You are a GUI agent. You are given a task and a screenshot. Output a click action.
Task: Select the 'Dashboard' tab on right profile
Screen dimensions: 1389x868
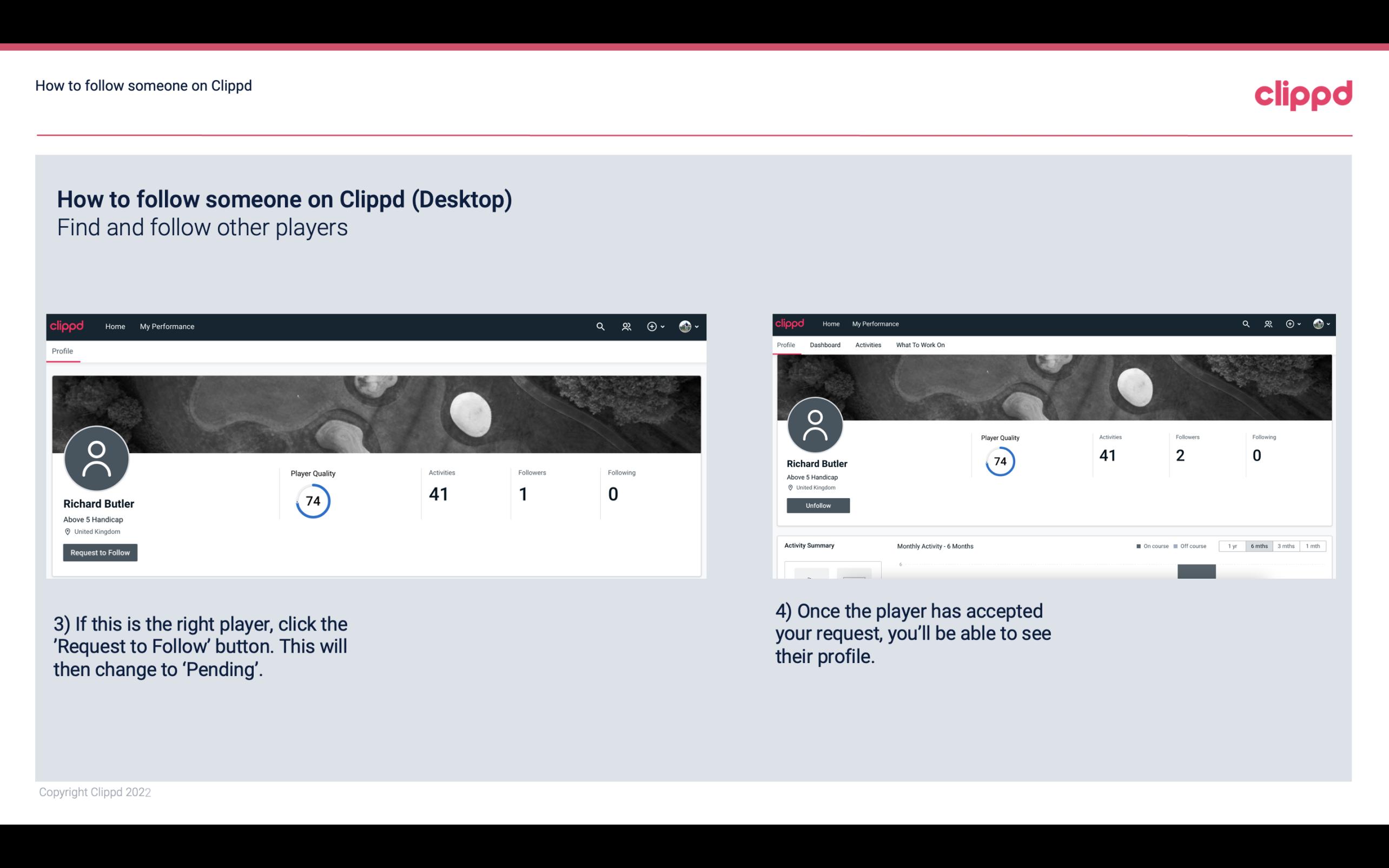pos(825,345)
